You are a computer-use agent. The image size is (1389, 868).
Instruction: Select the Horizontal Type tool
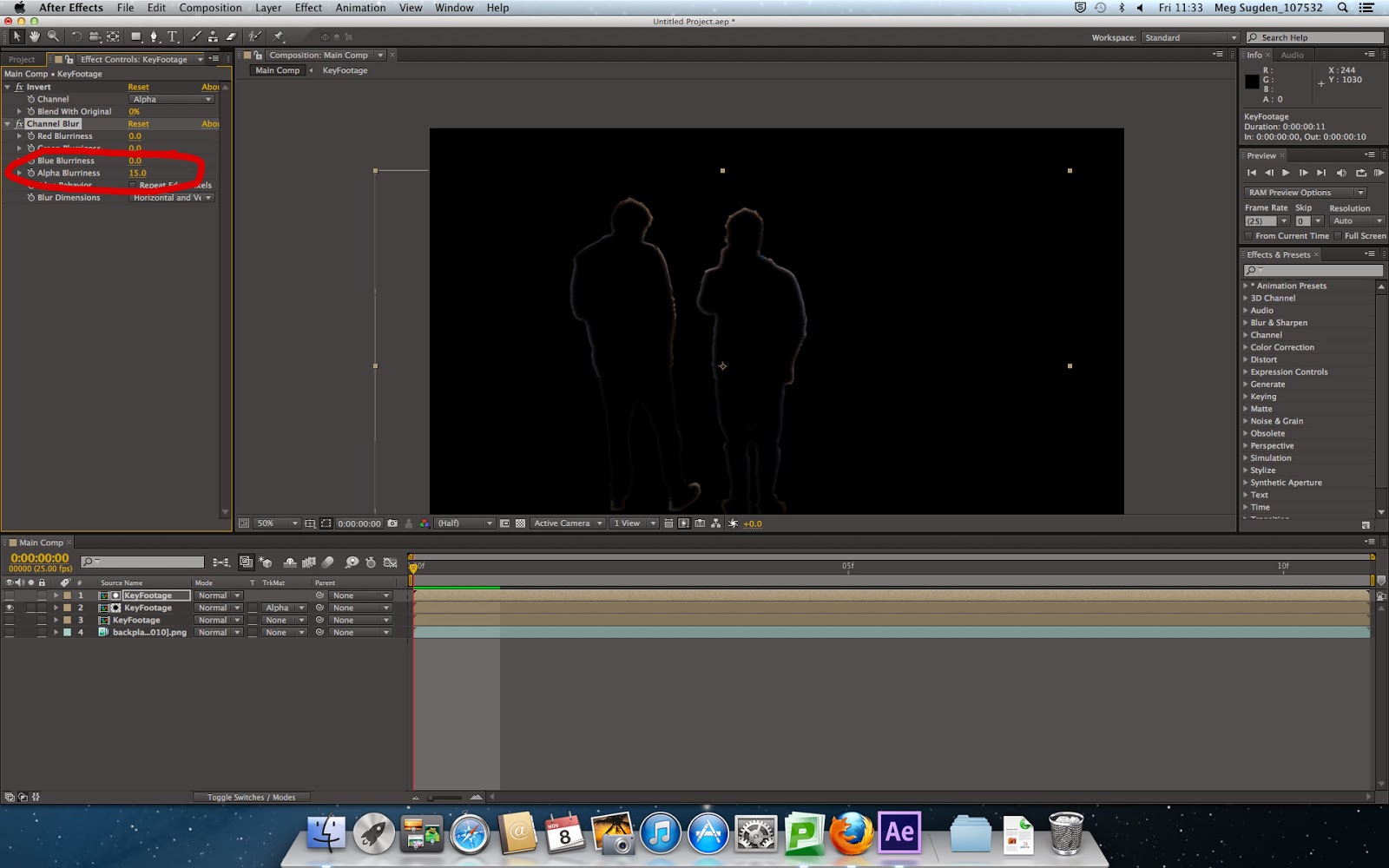click(173, 36)
